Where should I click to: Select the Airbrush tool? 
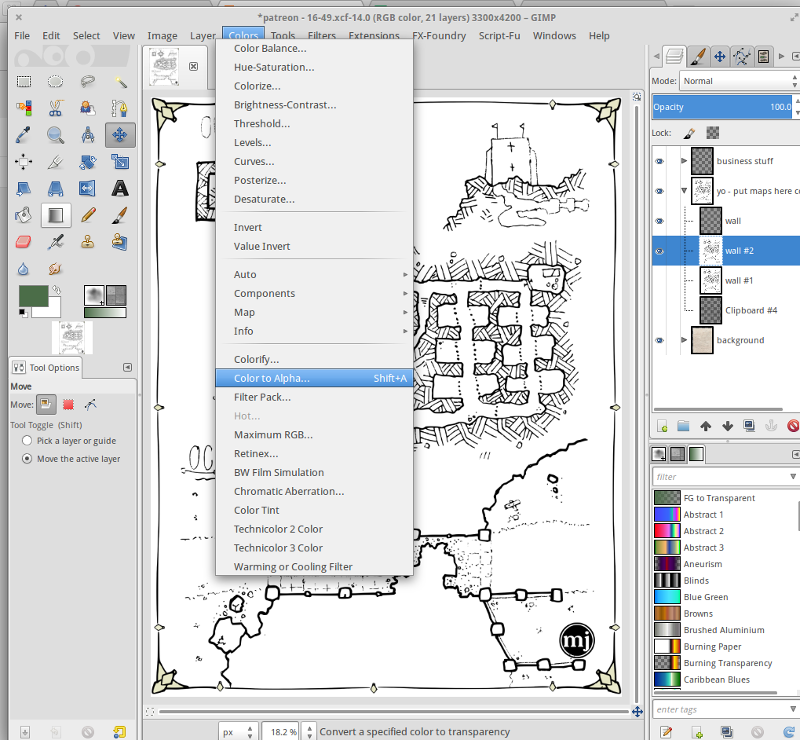55,242
